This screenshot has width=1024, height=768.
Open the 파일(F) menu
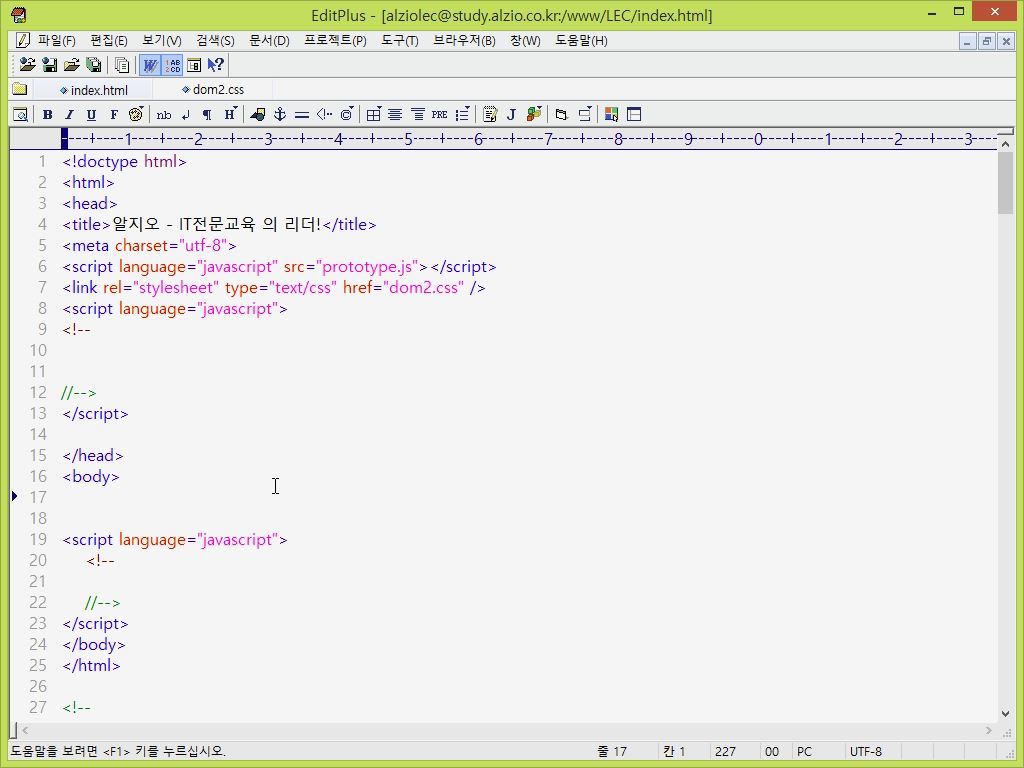click(x=57, y=40)
